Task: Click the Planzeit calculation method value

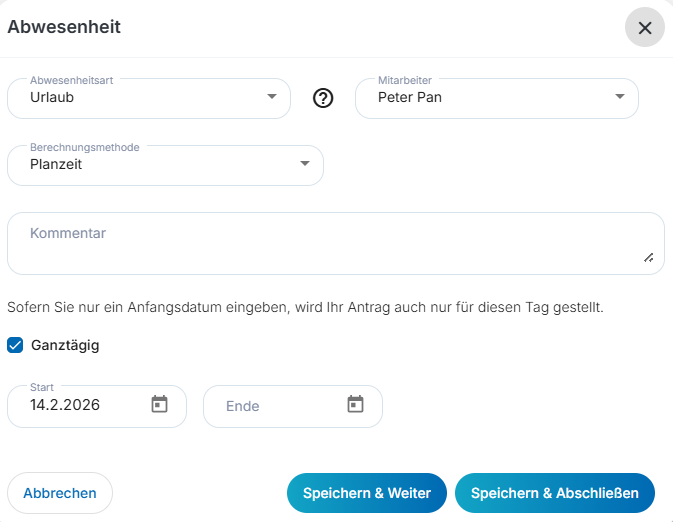Action: pyautogui.click(x=56, y=164)
